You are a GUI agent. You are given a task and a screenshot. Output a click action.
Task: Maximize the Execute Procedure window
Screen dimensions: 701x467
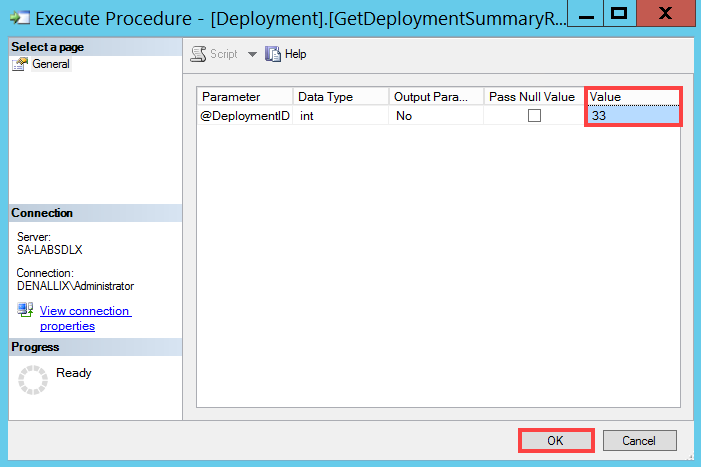[x=619, y=13]
